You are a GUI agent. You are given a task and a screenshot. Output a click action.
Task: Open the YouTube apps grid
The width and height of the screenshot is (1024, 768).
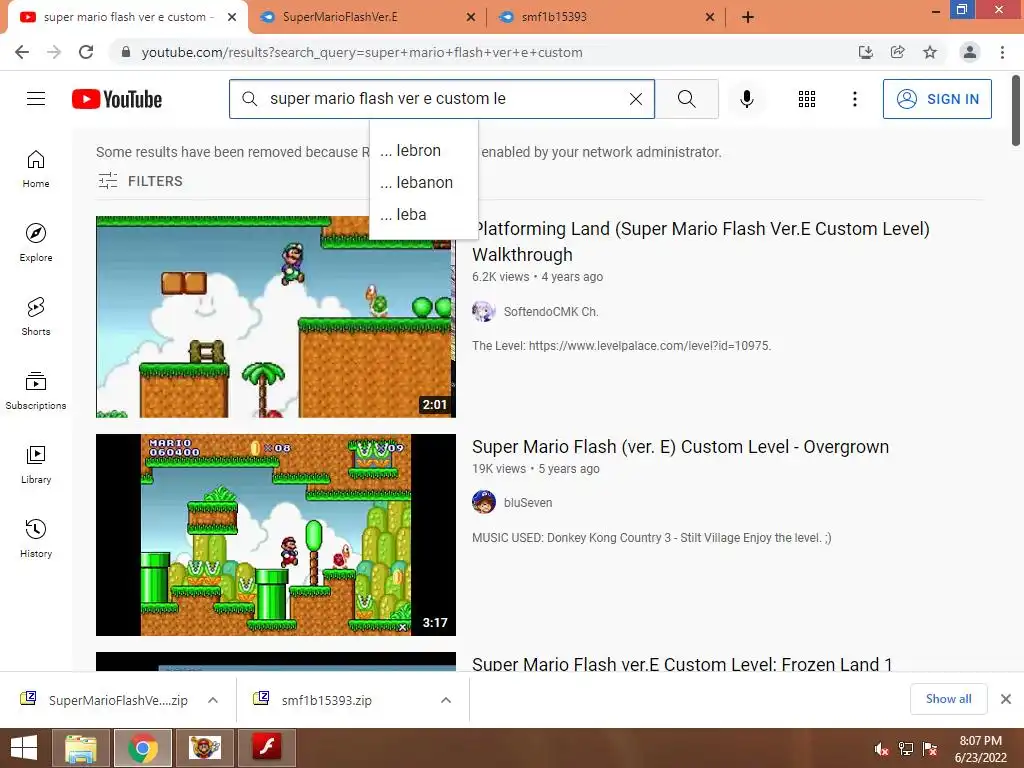[807, 99]
